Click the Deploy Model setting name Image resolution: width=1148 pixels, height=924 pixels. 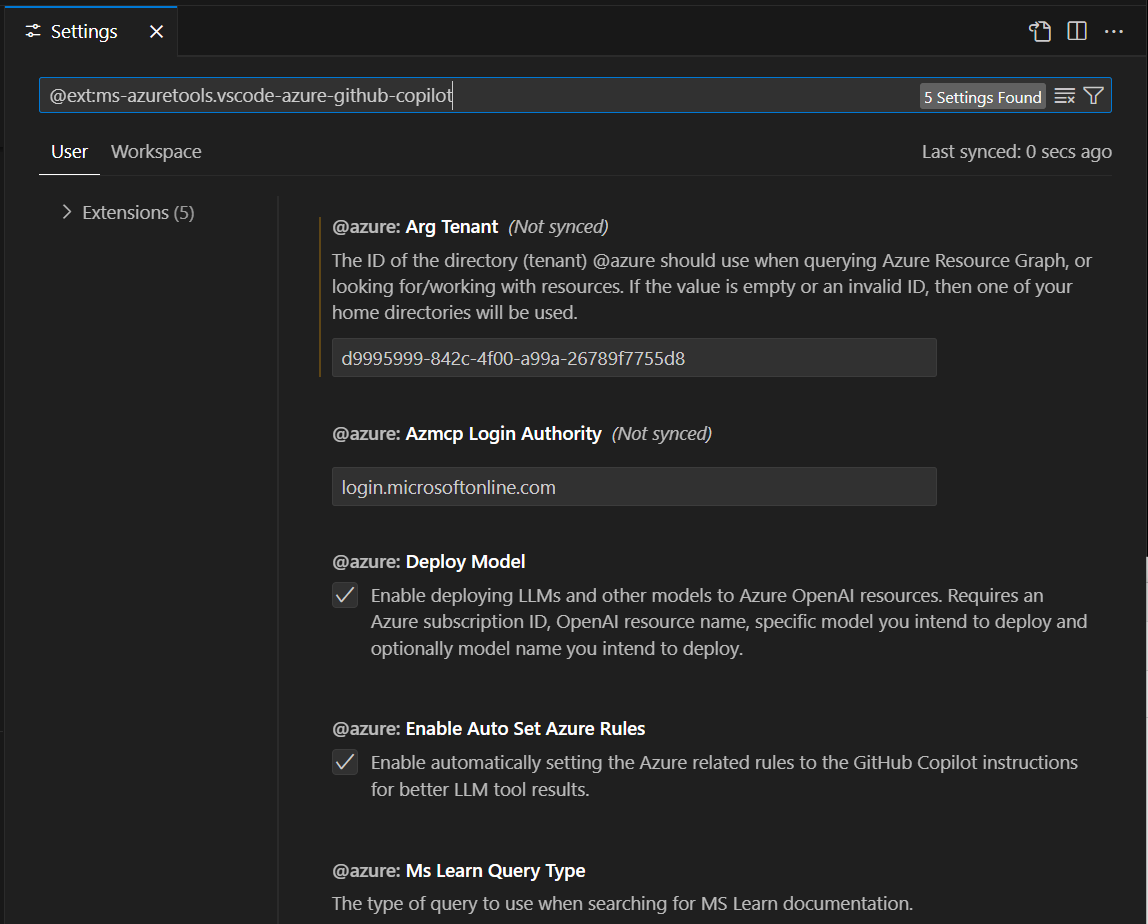pyautogui.click(x=465, y=561)
